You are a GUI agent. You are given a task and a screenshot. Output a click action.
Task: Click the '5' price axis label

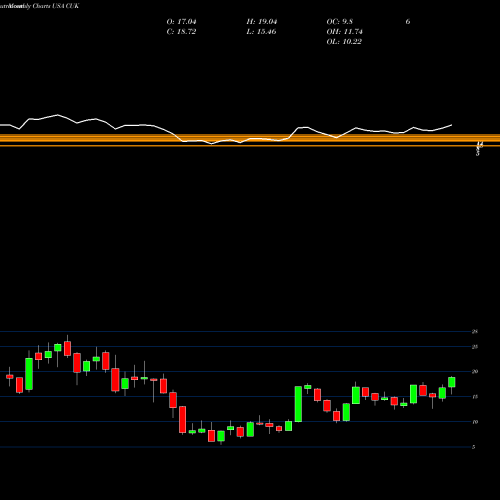(473, 447)
